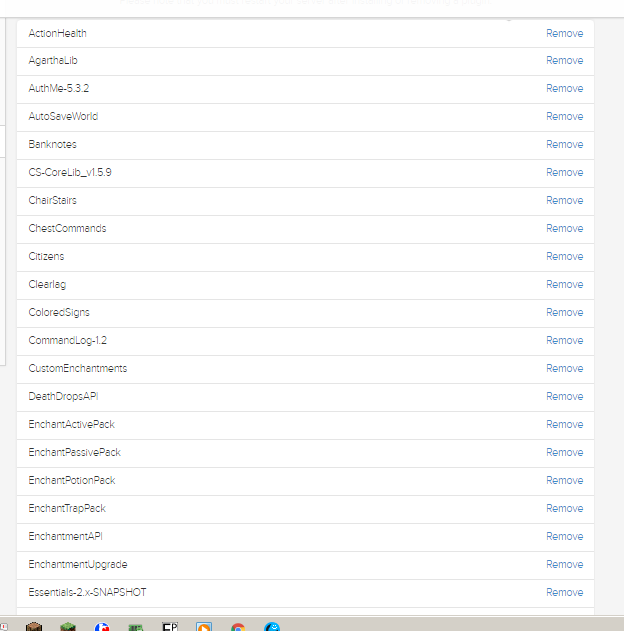
Task: Select the EnchantActivePack plugin name
Action: tap(72, 425)
